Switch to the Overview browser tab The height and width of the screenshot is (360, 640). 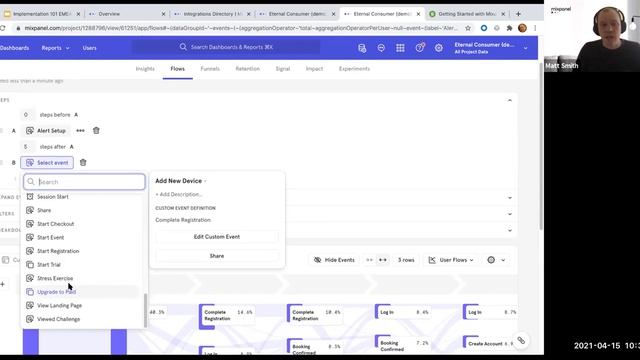tap(127, 13)
